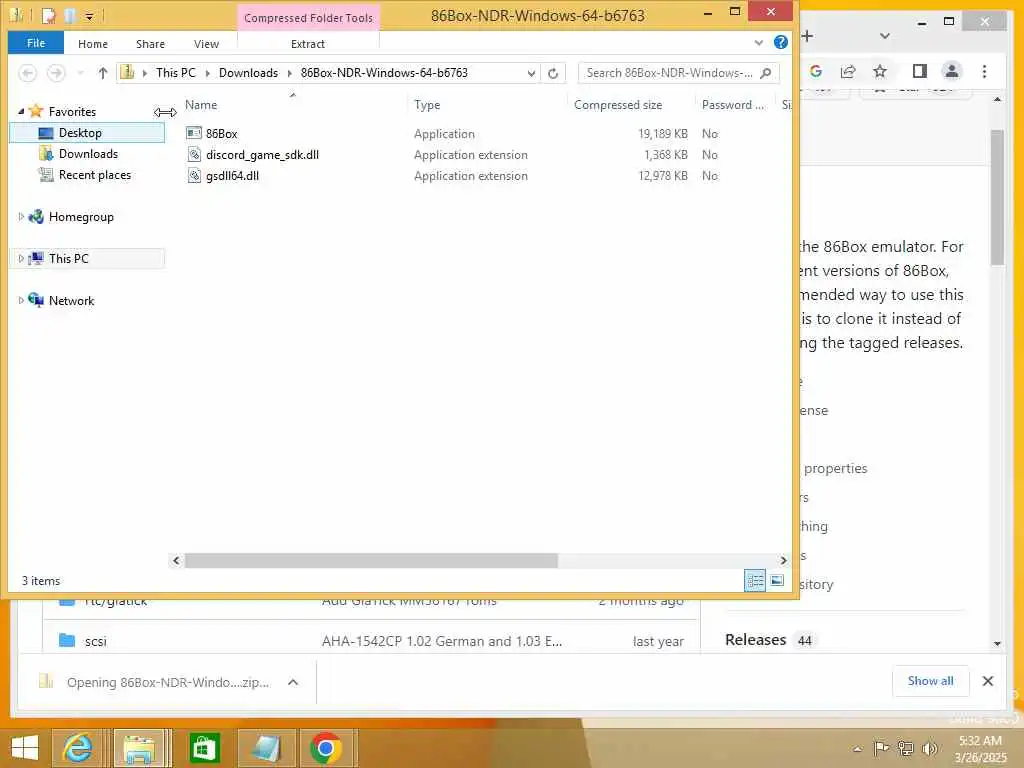Select gsdll64.dll file
The image size is (1024, 768).
click(232, 176)
